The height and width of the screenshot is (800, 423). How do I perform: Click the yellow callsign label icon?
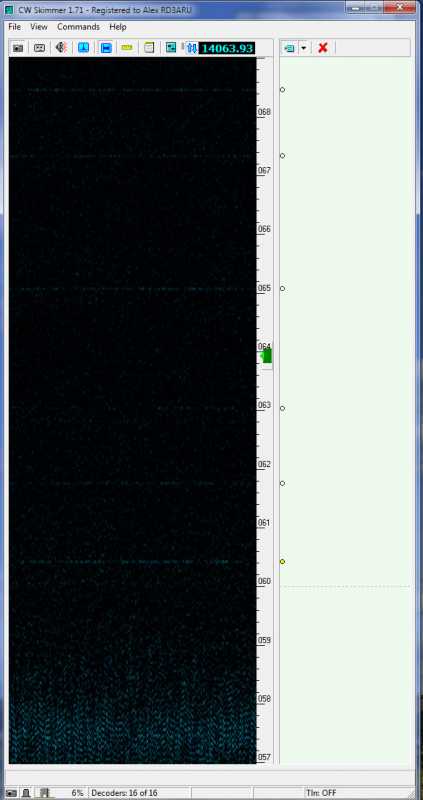127,48
